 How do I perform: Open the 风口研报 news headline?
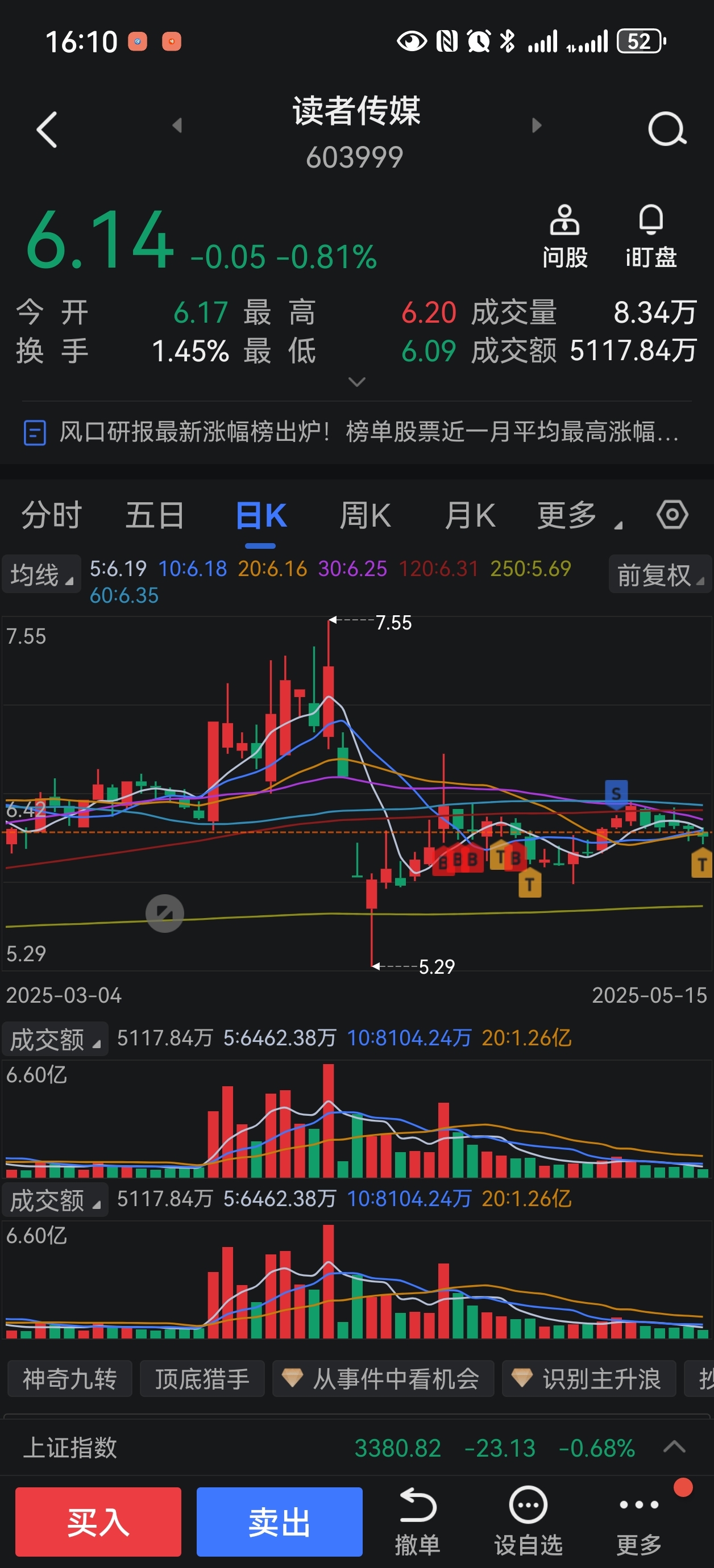click(368, 432)
